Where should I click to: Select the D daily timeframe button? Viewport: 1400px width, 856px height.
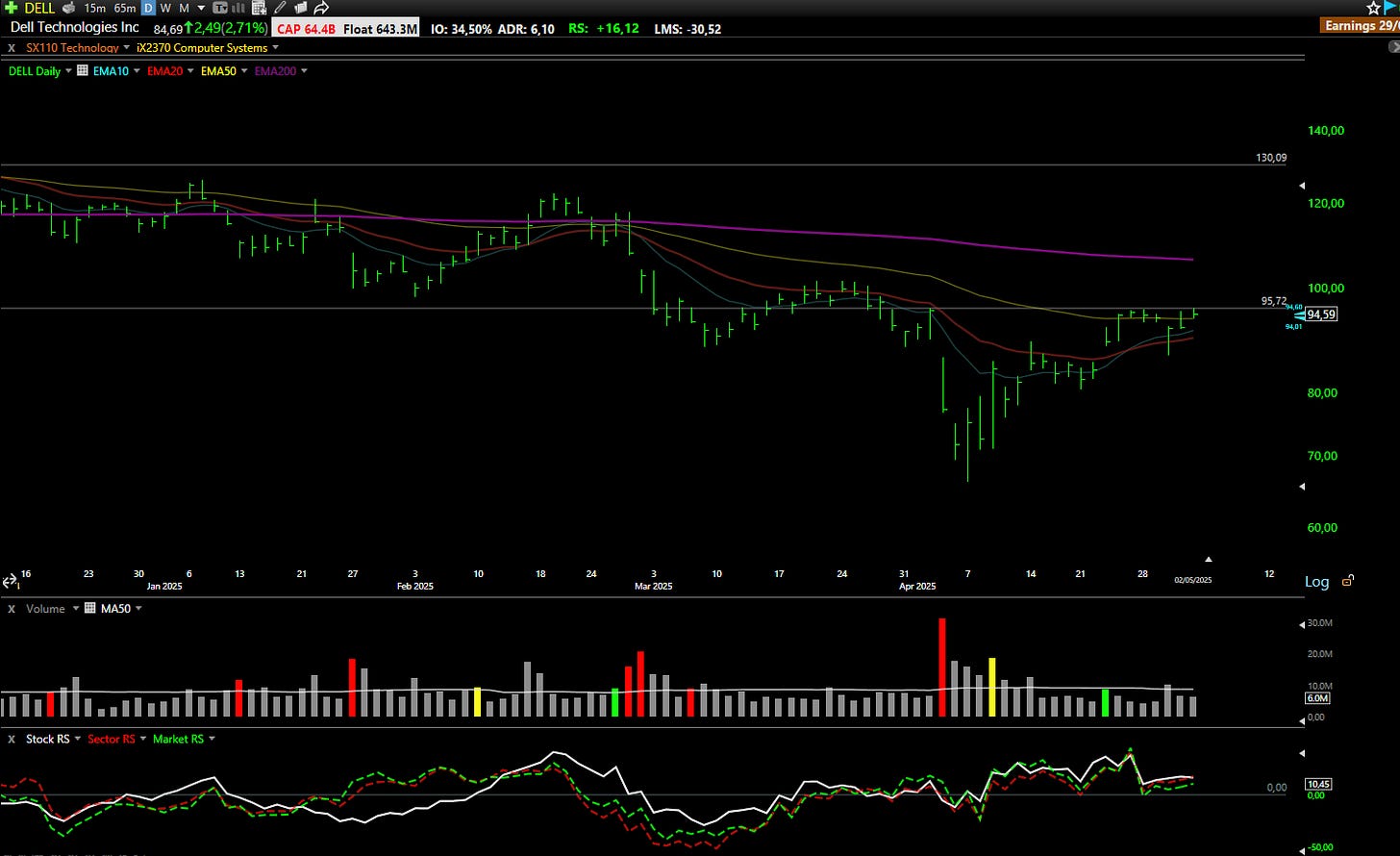[x=148, y=8]
